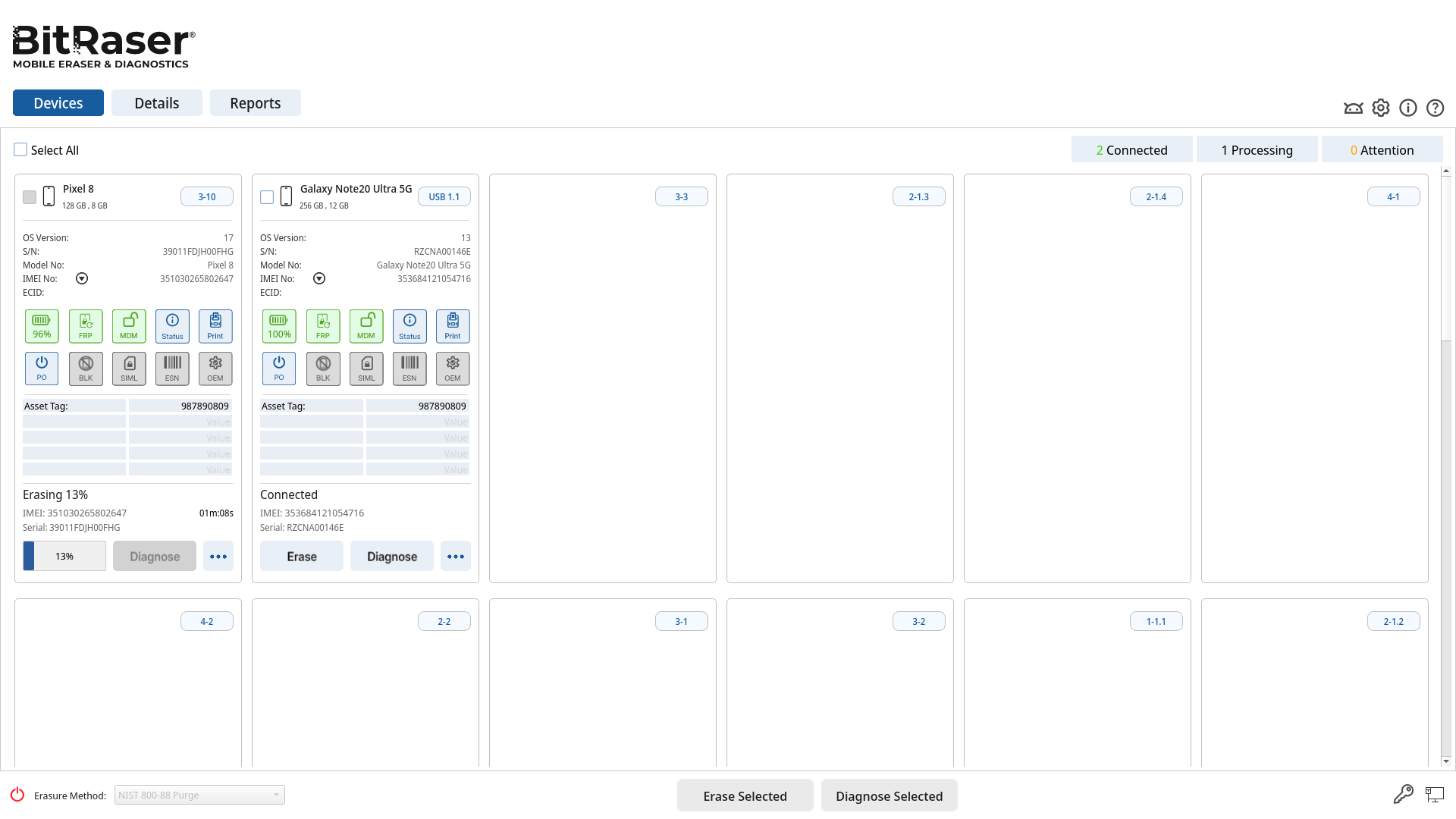The image size is (1456, 819).
Task: Click the scrollbar down arrow
Action: pyautogui.click(x=1446, y=761)
